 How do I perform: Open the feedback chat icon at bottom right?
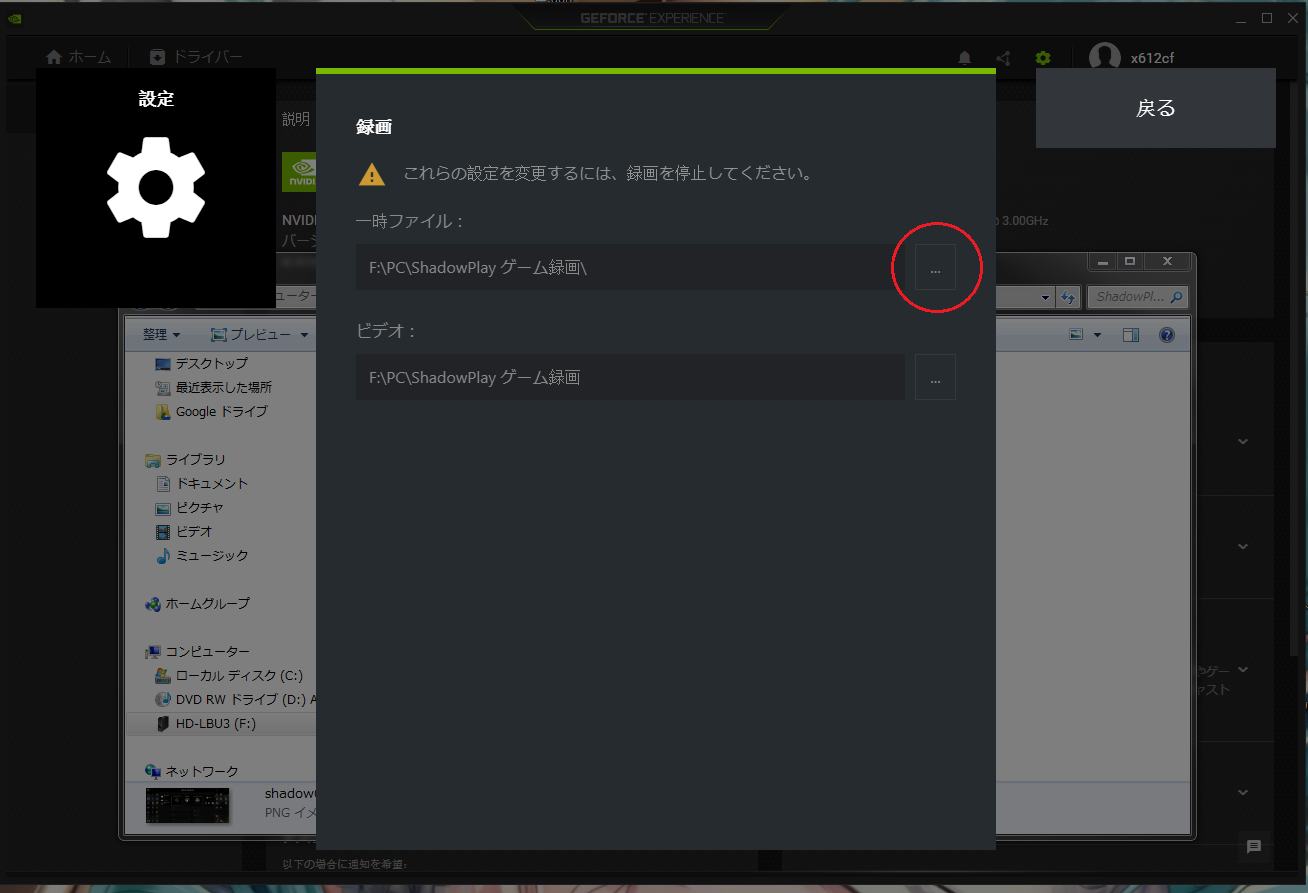tap(1254, 847)
